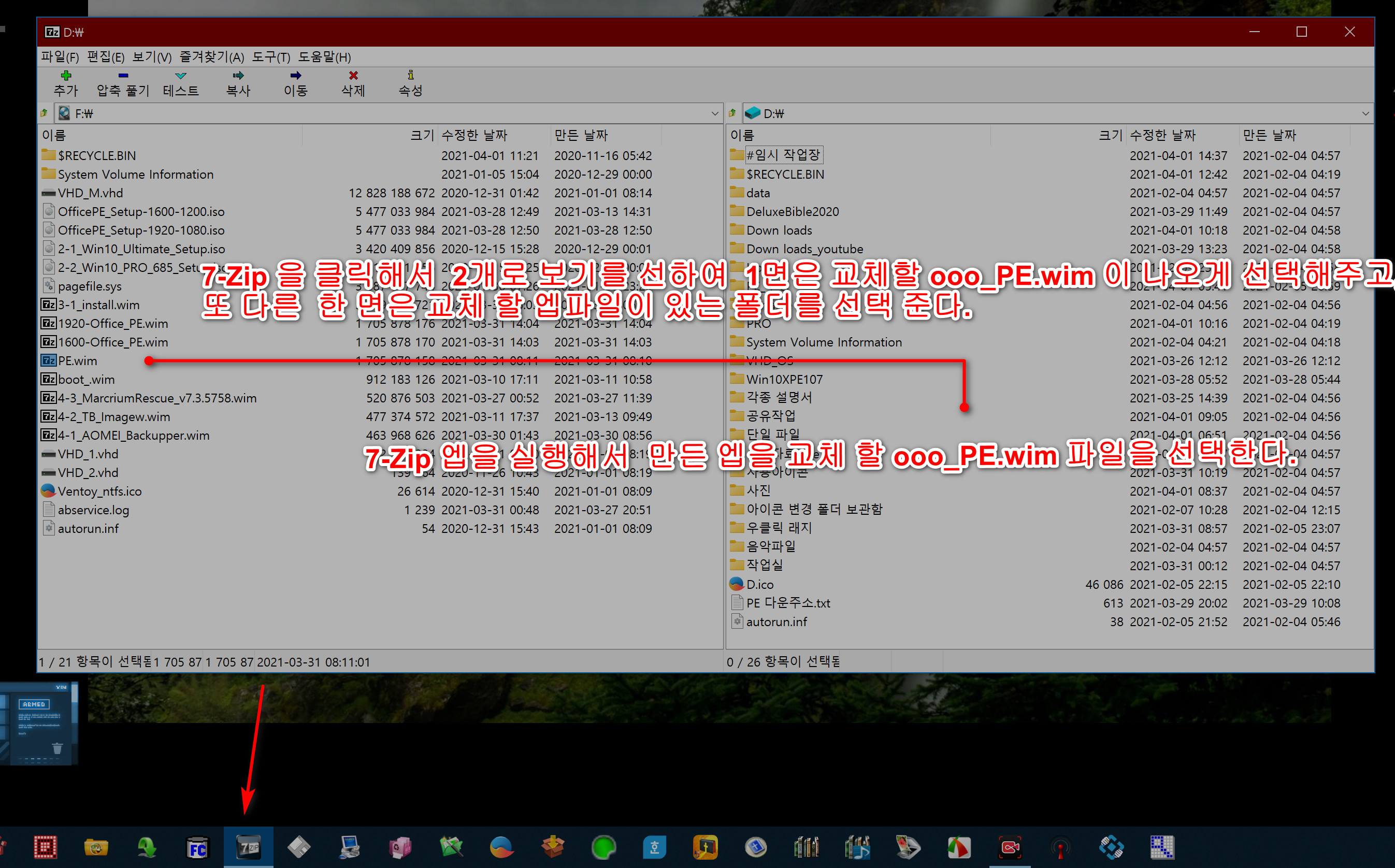Click the green download arrow taskbar icon
This screenshot has height=868, width=1395.
point(147,847)
